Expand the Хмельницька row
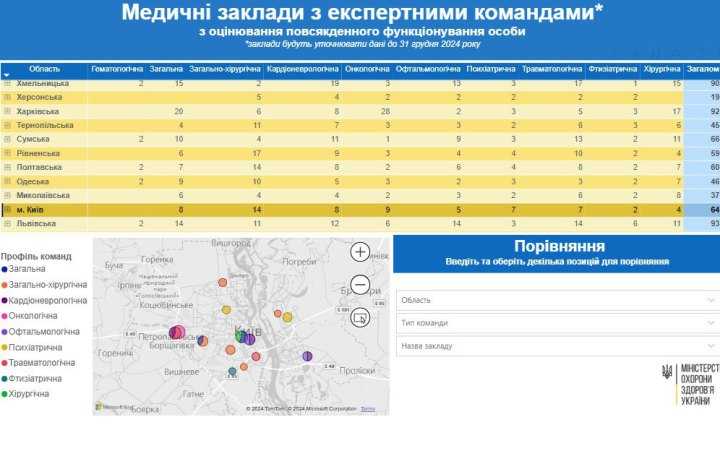Screen dimensions: 720x450 [7, 84]
